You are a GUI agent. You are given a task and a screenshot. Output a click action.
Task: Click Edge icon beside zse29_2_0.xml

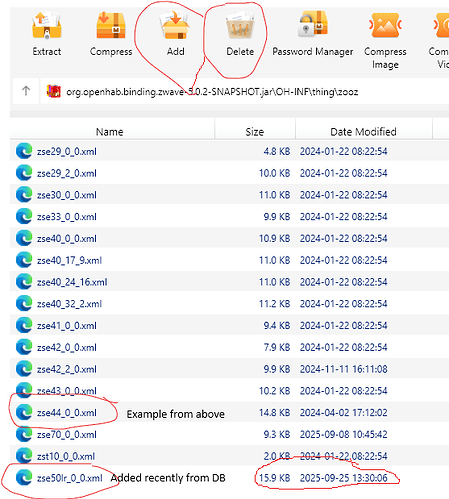pyautogui.click(x=24, y=173)
